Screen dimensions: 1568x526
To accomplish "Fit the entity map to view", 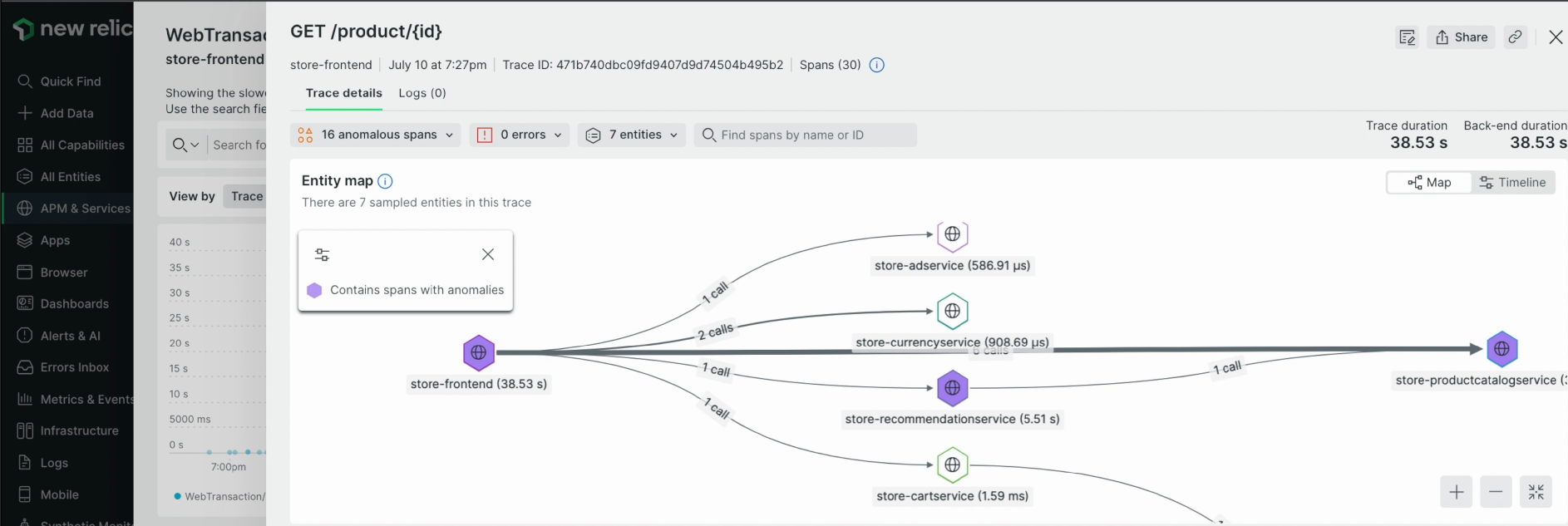I will tap(1536, 492).
